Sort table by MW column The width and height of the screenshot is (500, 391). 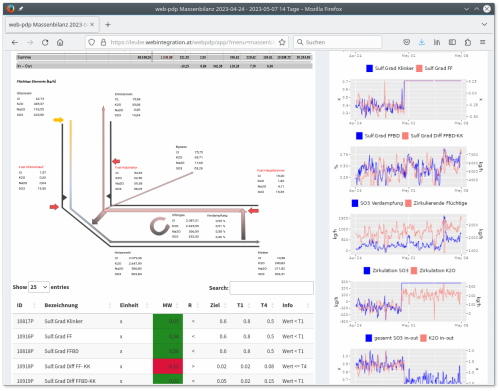168,305
